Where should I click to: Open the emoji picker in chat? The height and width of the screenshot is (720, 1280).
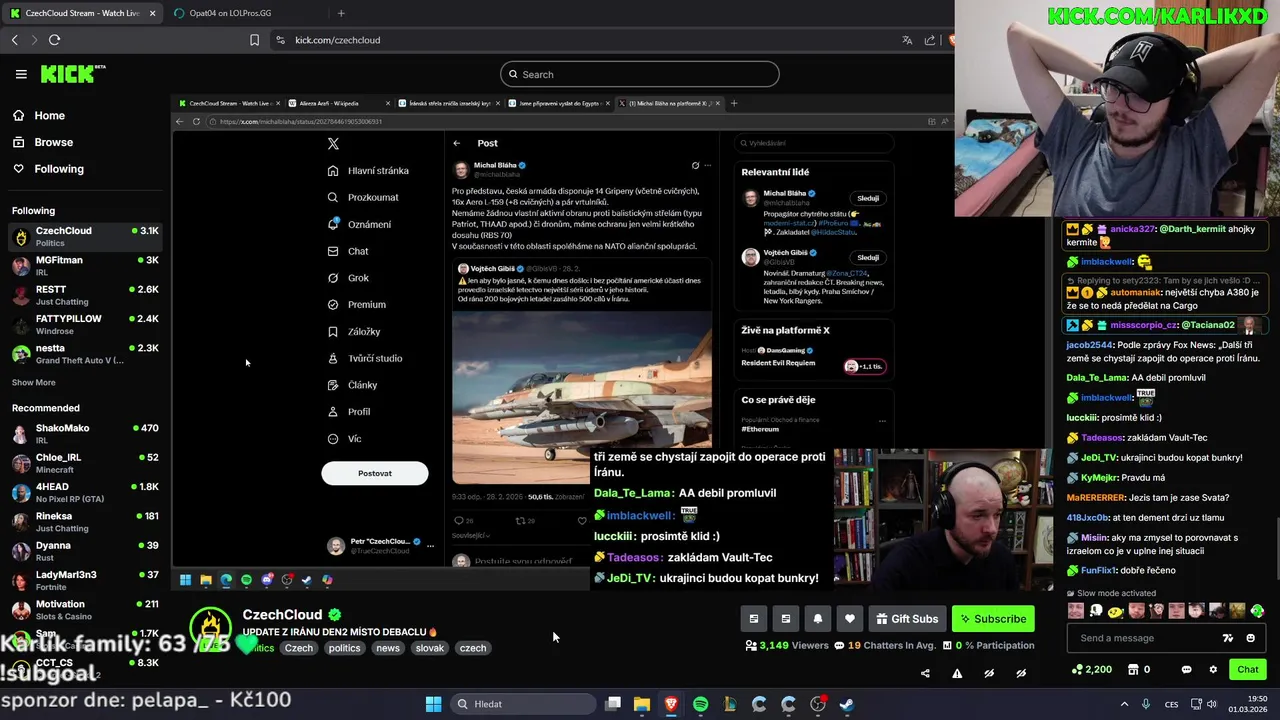(x=1250, y=638)
